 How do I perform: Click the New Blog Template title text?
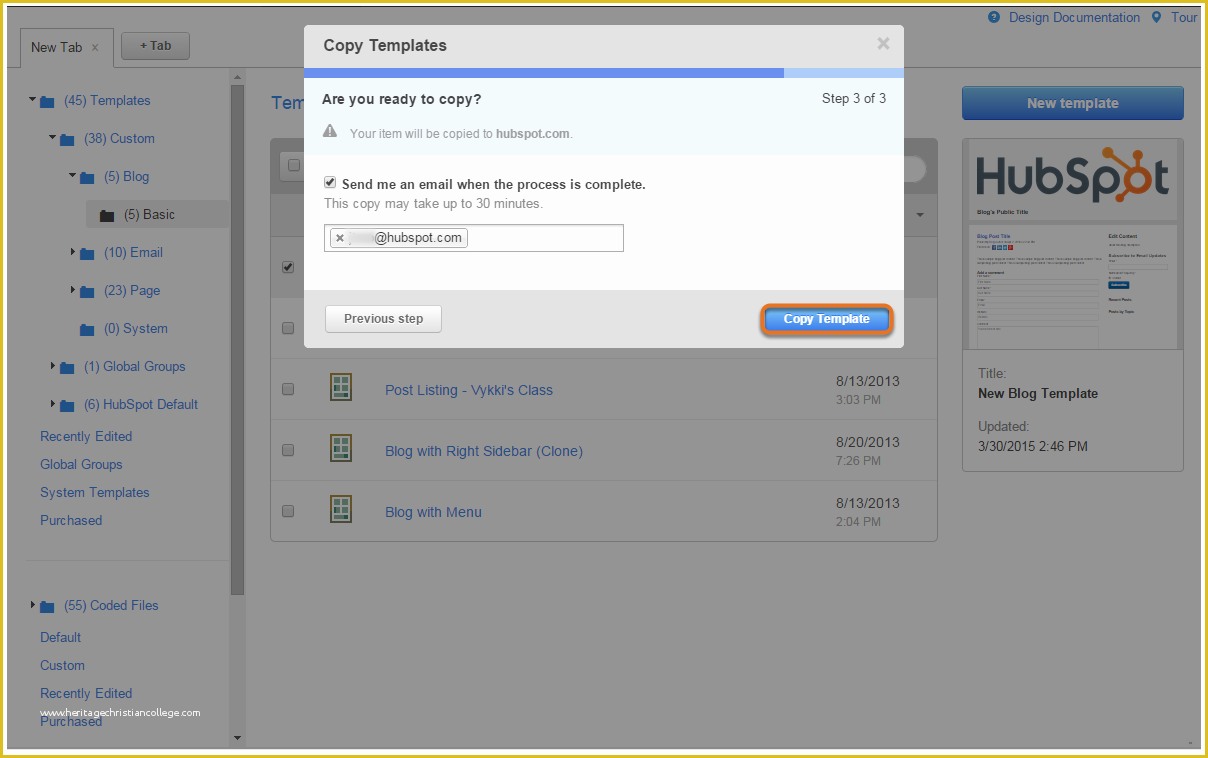[x=1038, y=393]
